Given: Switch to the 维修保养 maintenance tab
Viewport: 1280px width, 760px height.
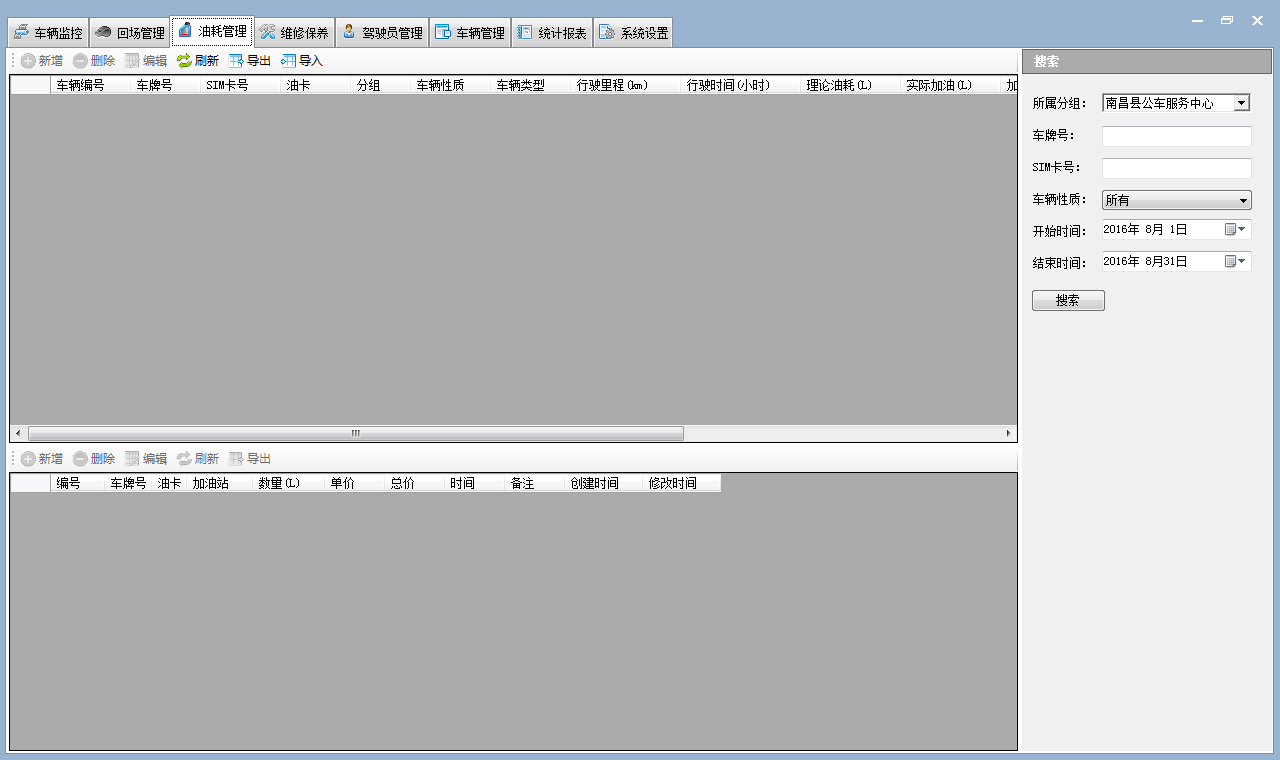Looking at the screenshot, I should coord(294,33).
